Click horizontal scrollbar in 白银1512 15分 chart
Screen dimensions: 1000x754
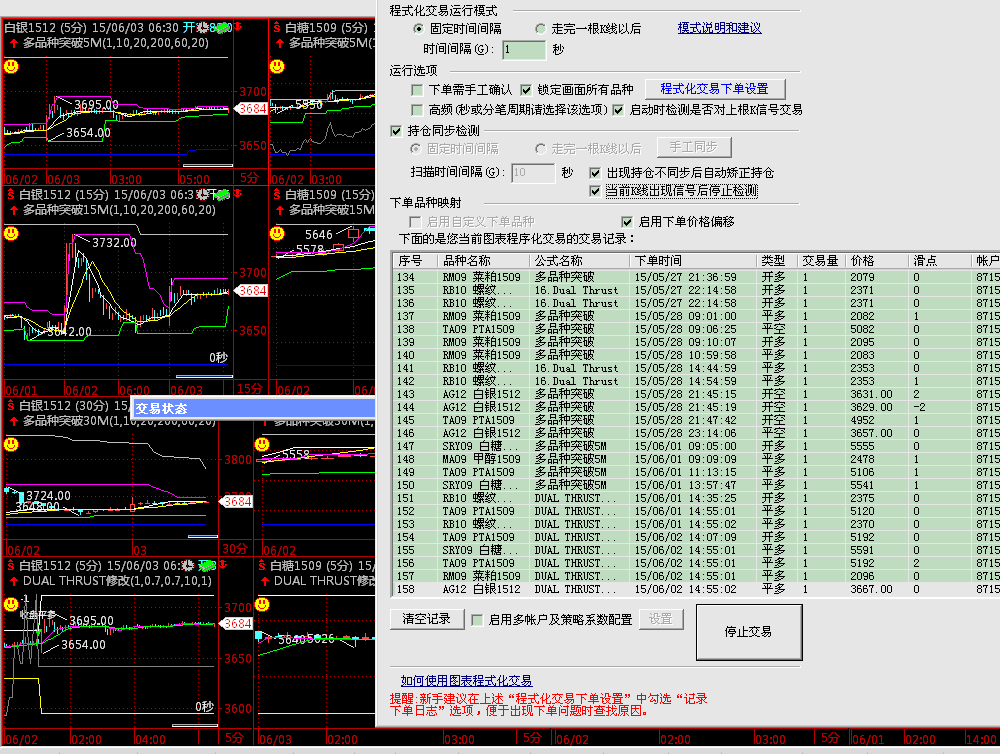(204, 376)
